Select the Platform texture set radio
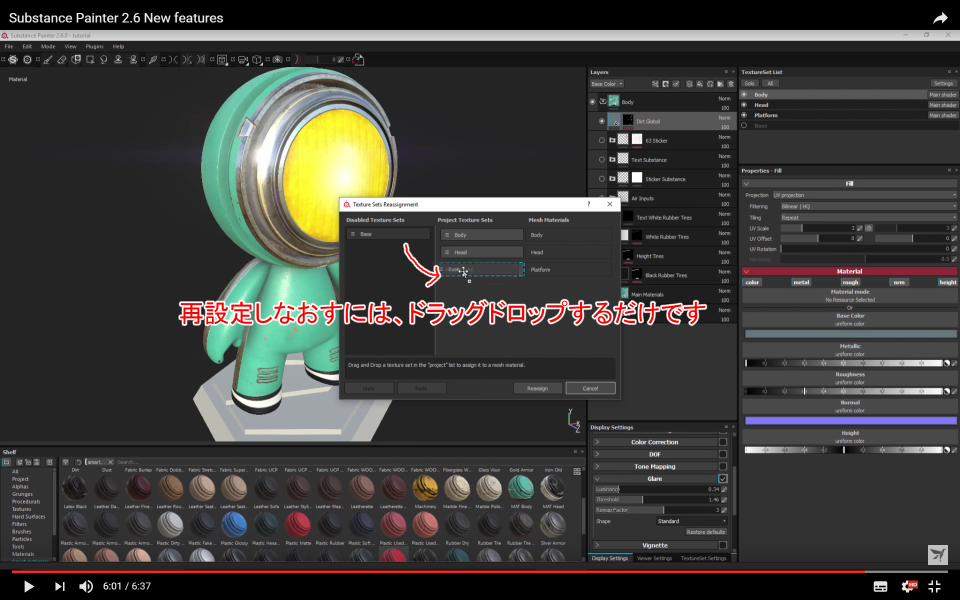Image resolution: width=960 pixels, height=600 pixels. [x=744, y=115]
